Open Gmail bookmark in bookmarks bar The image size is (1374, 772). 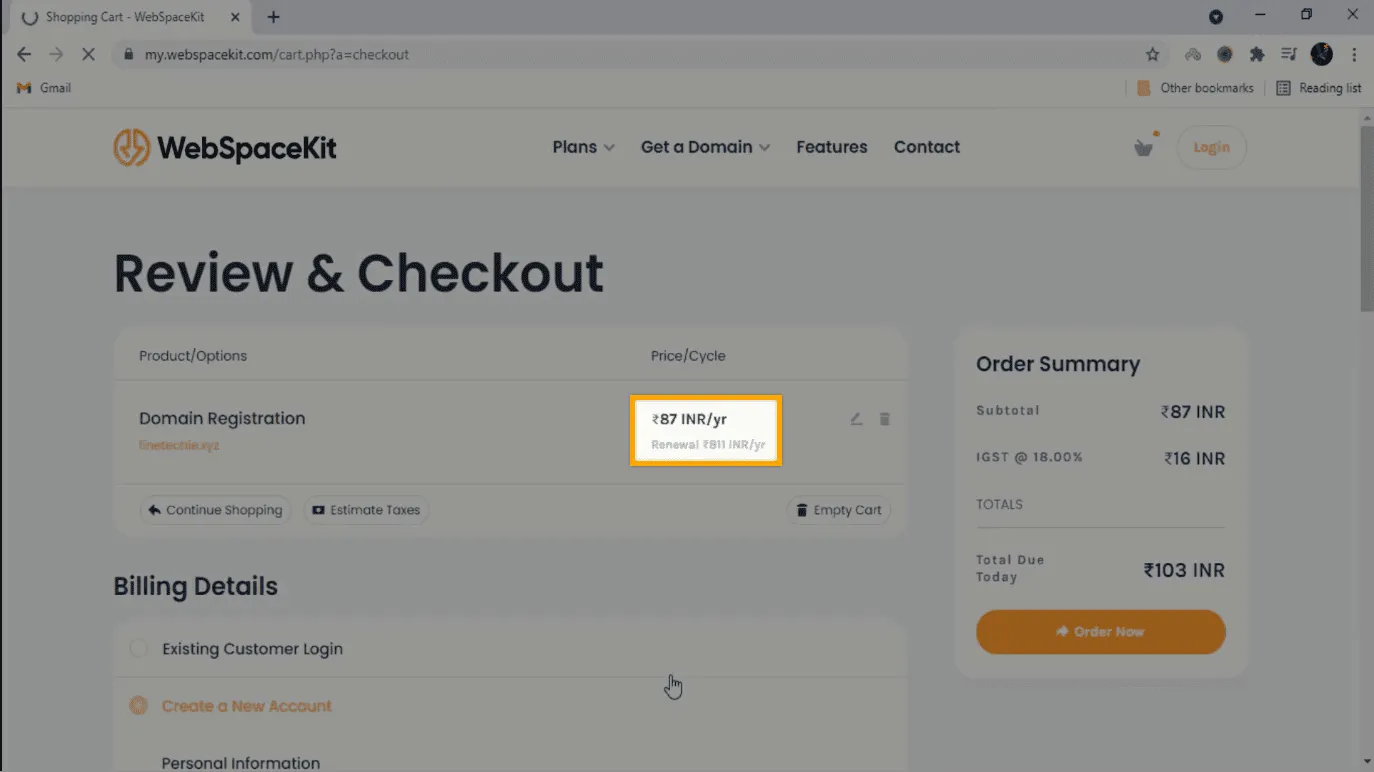coord(45,88)
